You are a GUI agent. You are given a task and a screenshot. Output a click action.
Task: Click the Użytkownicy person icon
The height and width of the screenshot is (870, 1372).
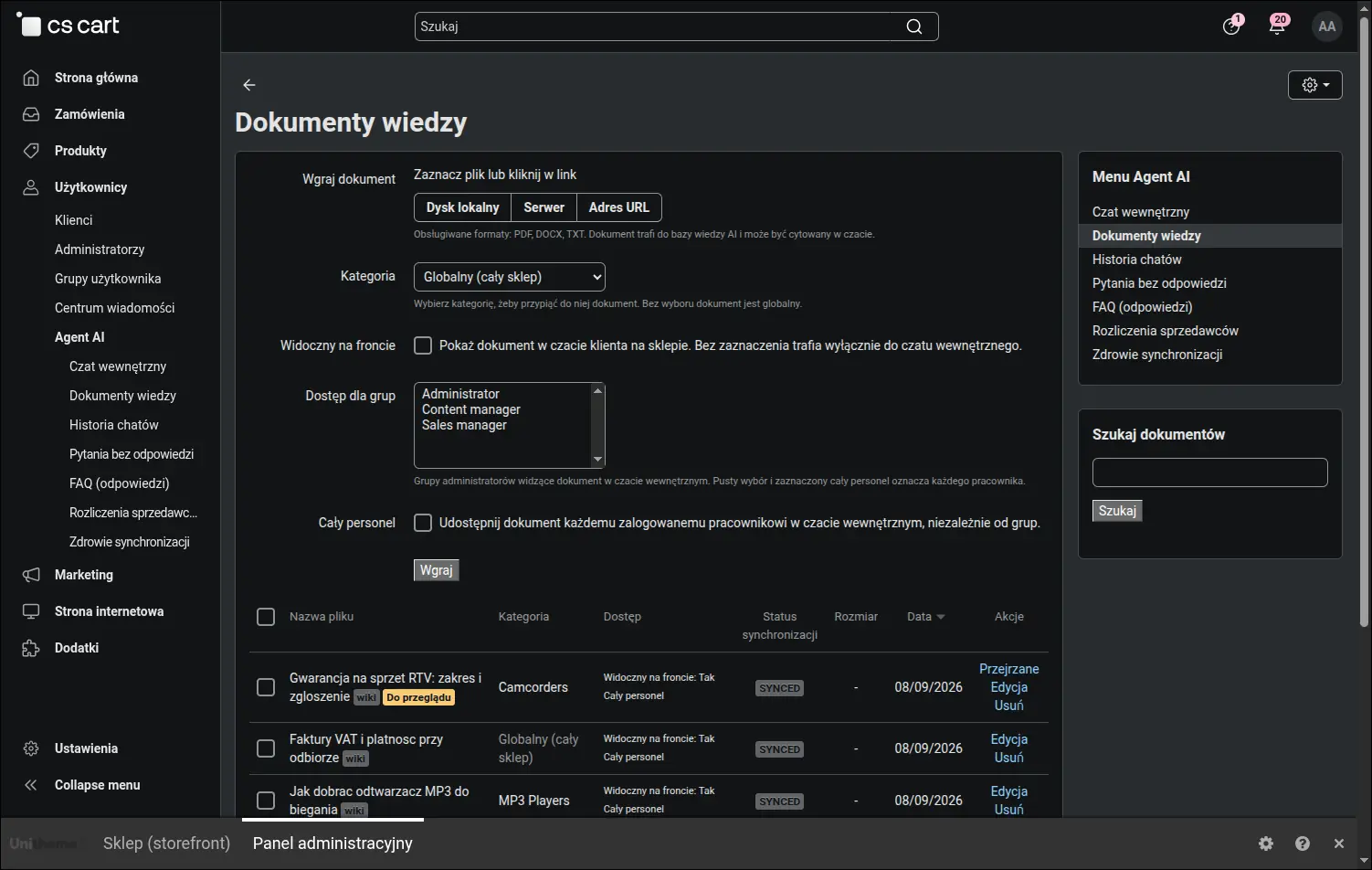click(x=31, y=187)
